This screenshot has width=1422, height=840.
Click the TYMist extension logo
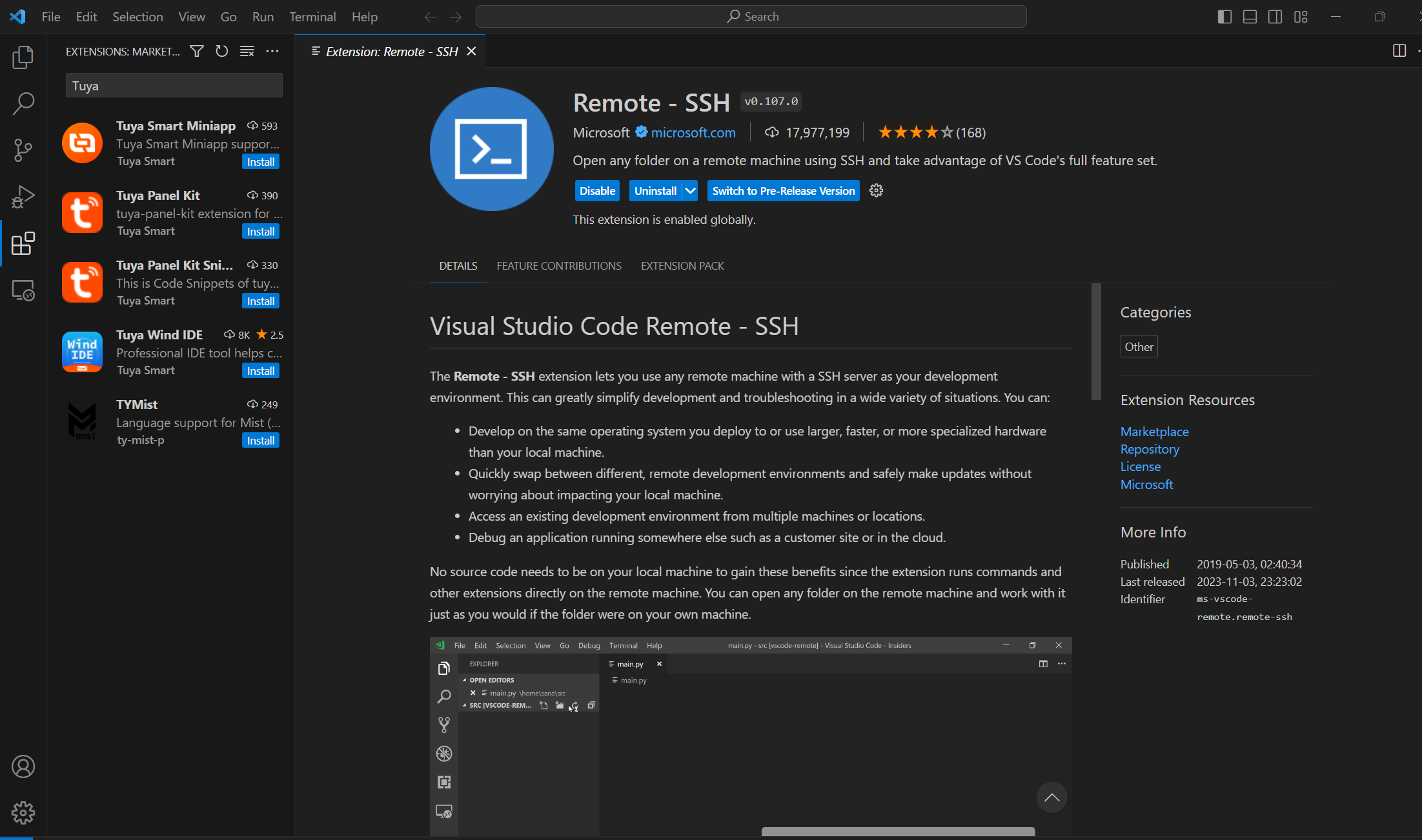click(83, 421)
